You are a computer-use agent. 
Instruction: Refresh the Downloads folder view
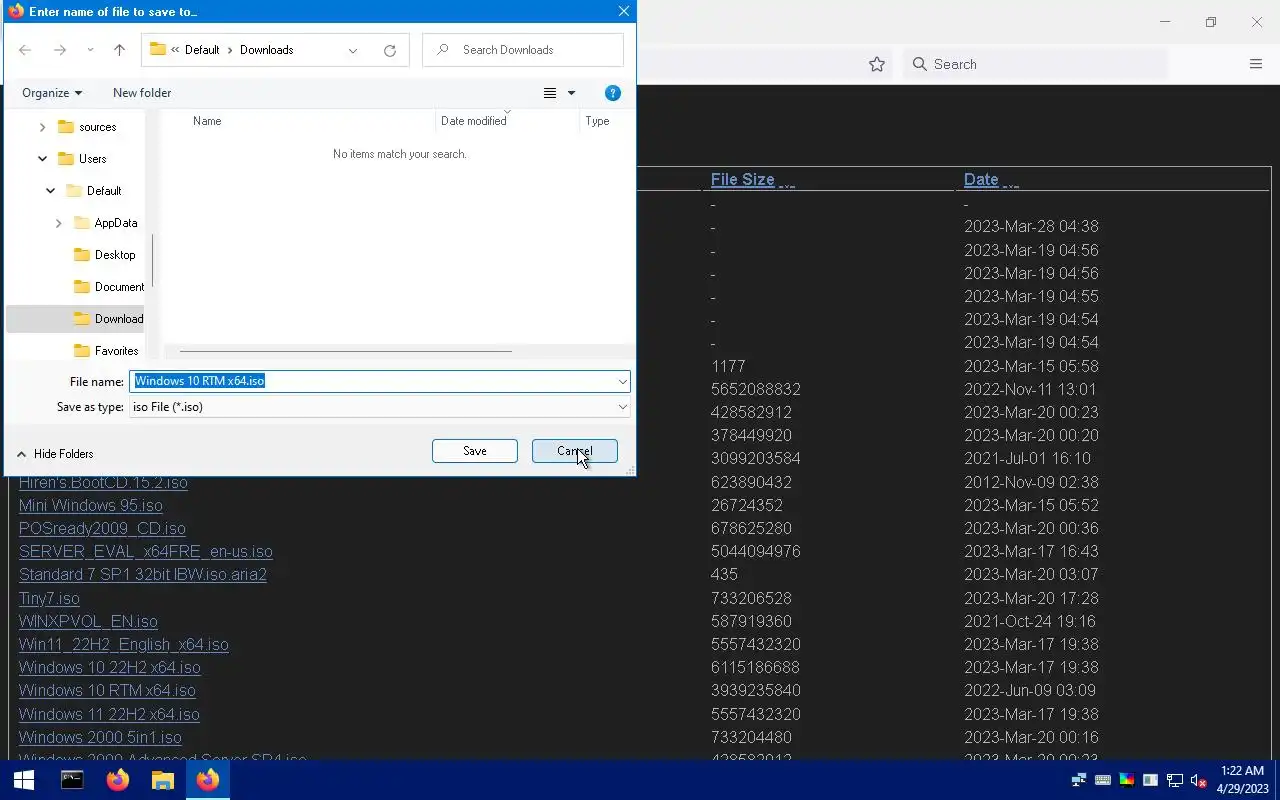(390, 50)
